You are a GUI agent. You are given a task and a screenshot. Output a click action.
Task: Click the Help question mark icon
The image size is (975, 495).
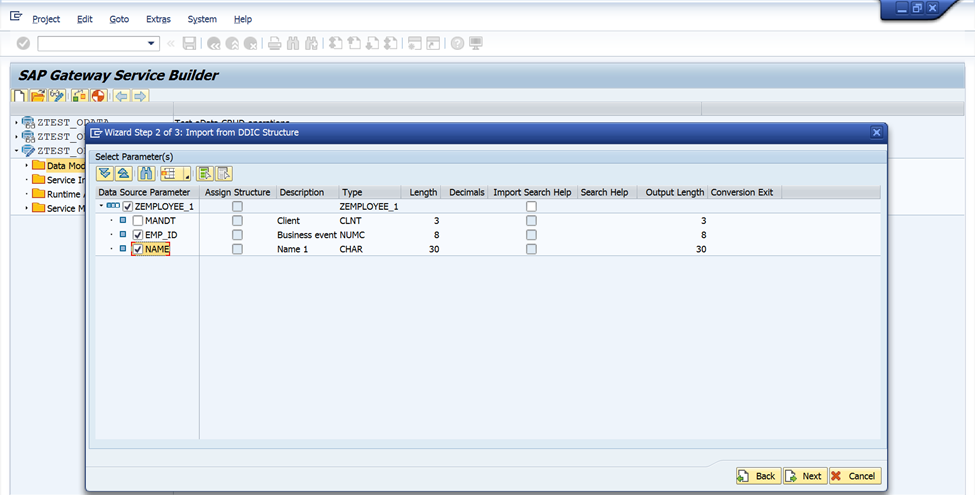point(458,44)
